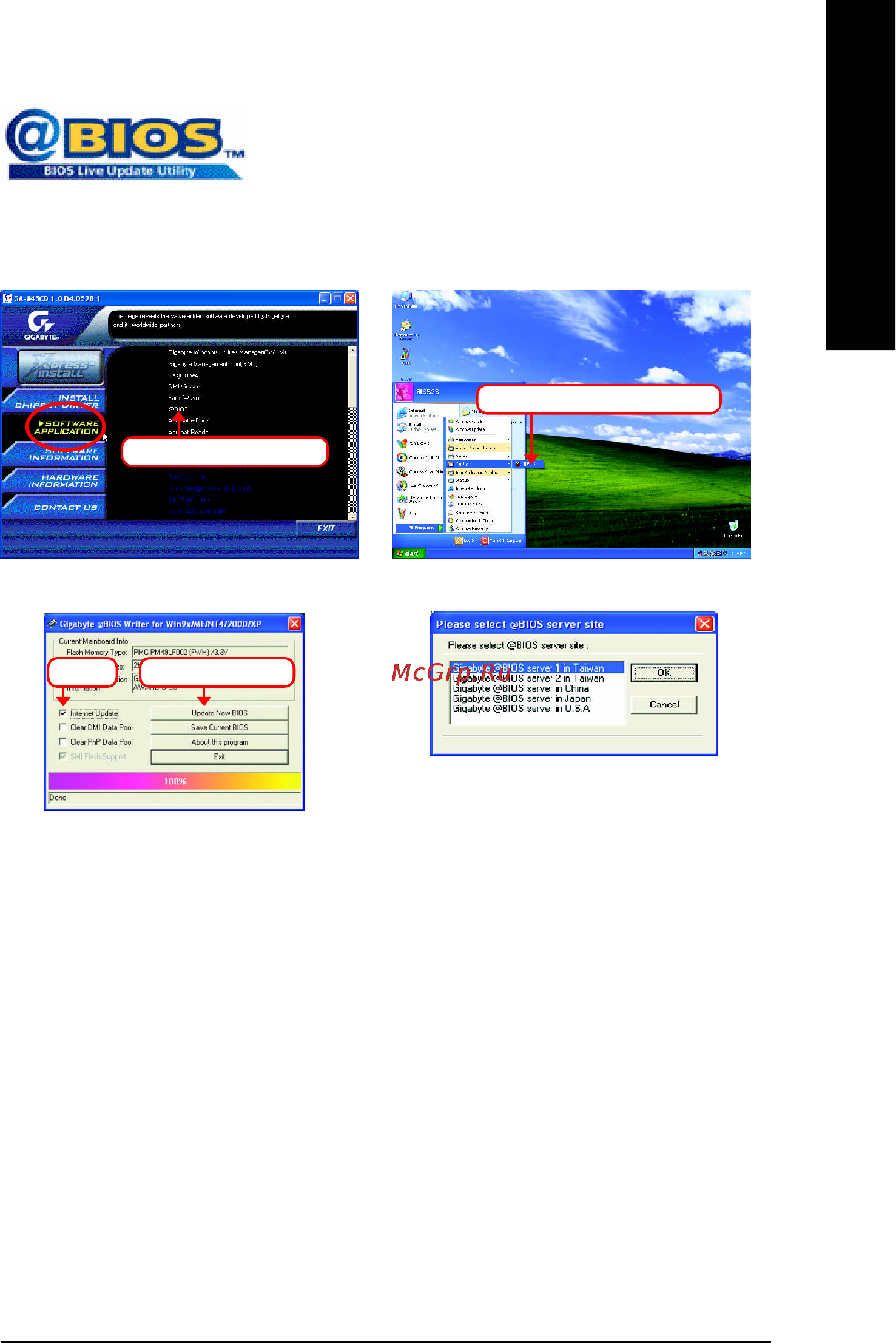The height and width of the screenshot is (1343, 896).
Task: Expand the Startup submenu
Action: click(x=478, y=480)
